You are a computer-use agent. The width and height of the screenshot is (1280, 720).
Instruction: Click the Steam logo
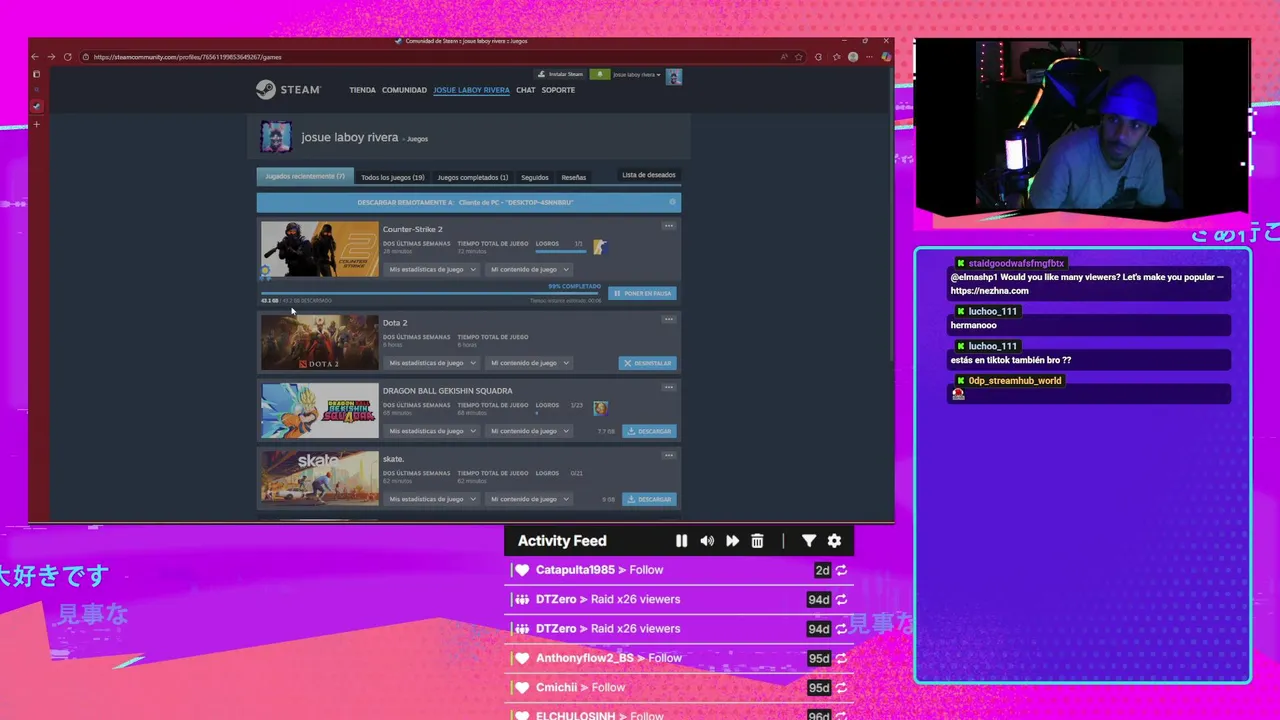click(288, 90)
